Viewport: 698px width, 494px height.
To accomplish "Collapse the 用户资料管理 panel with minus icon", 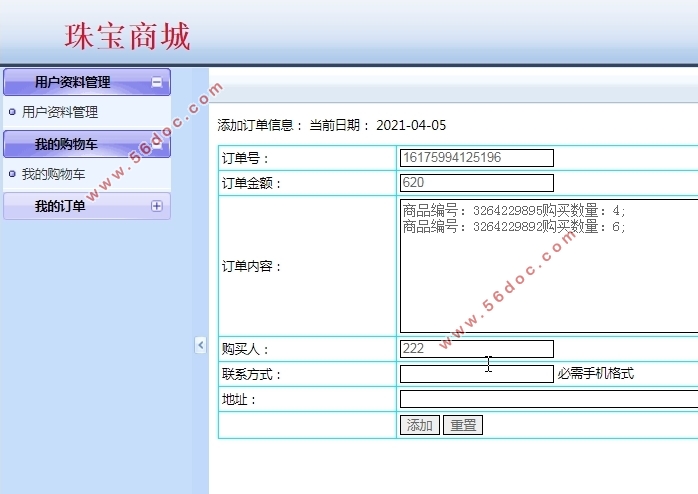I will click(157, 82).
